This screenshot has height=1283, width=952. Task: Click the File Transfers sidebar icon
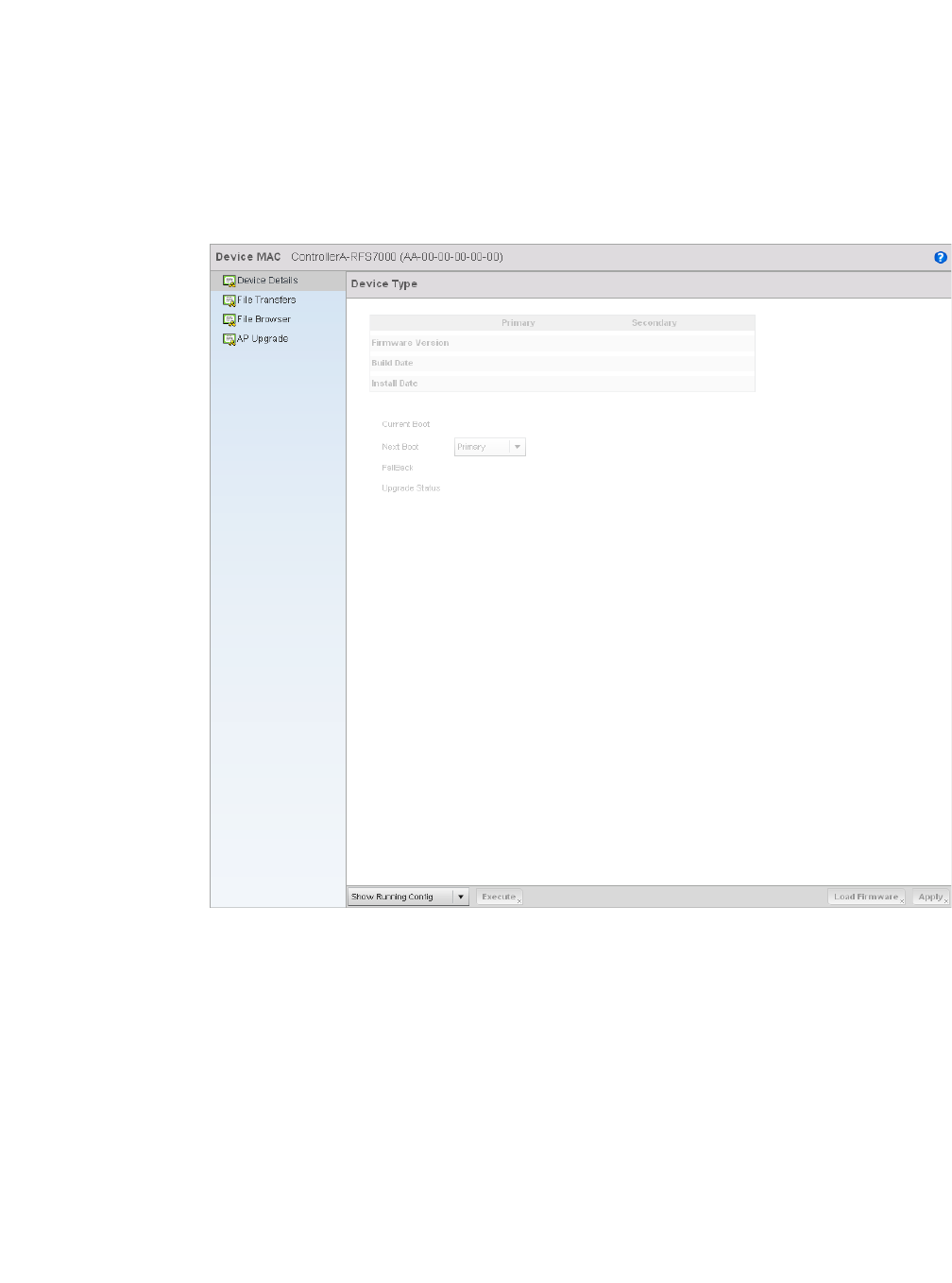pyautogui.click(x=229, y=300)
